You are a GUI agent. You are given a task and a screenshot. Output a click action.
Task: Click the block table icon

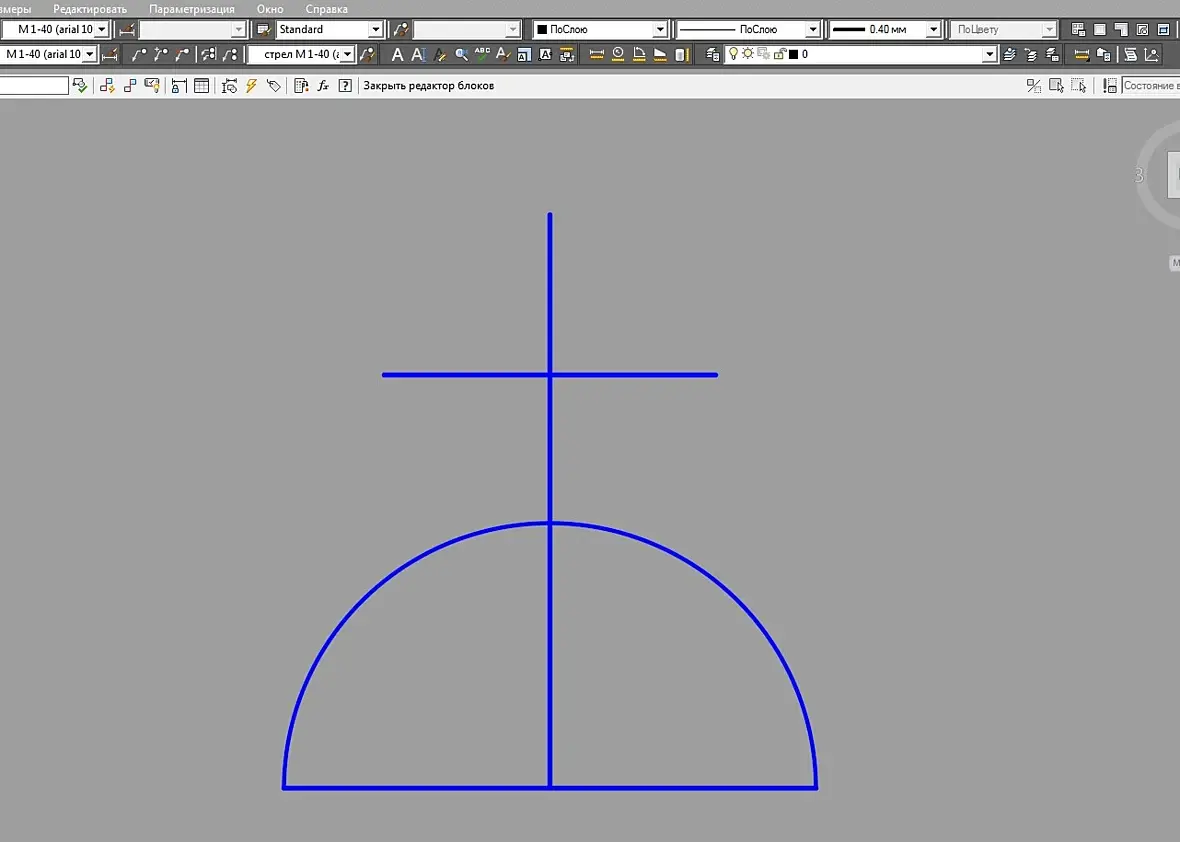coord(201,86)
